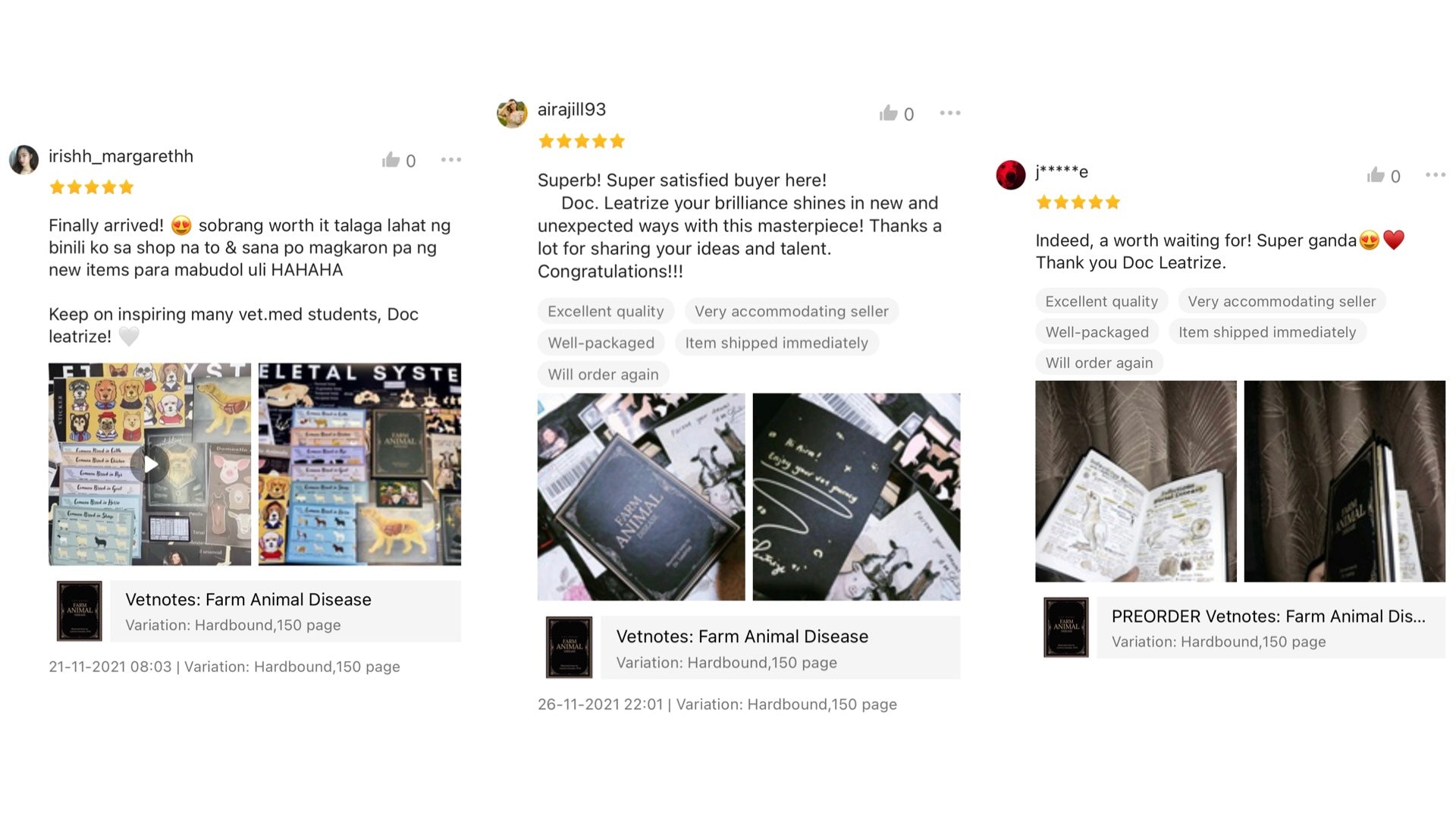The image size is (1456, 819).
Task: Open the skeletal system stickers photo
Action: [x=359, y=464]
